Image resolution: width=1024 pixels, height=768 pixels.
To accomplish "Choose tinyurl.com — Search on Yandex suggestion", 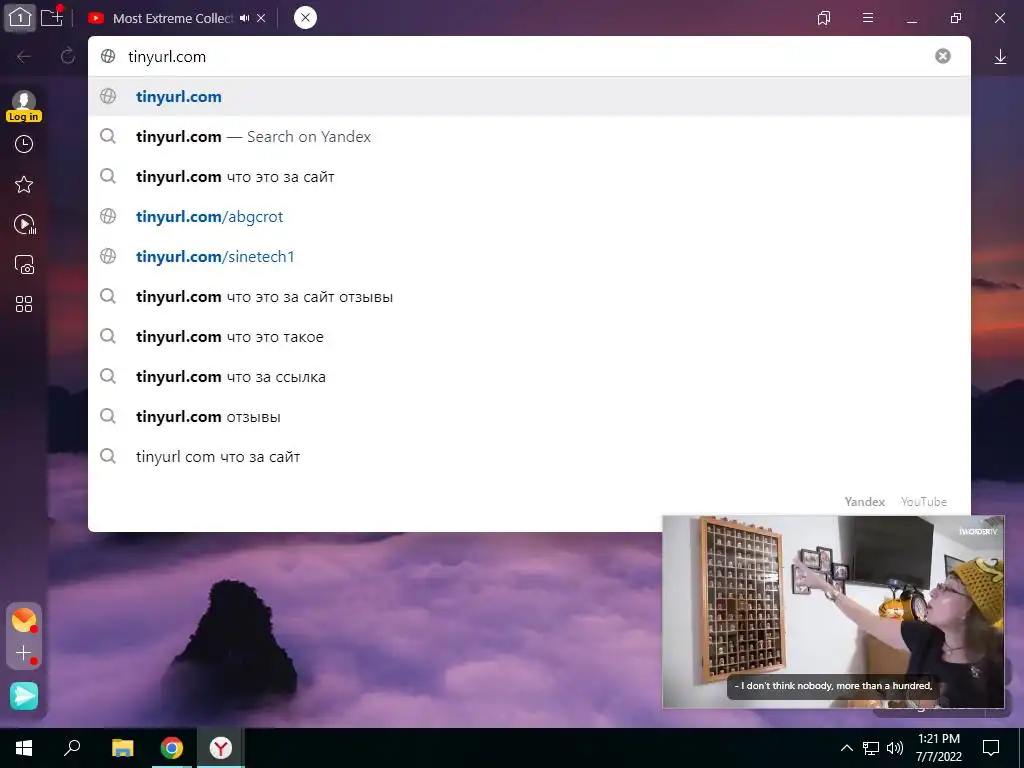I will tap(529, 136).
